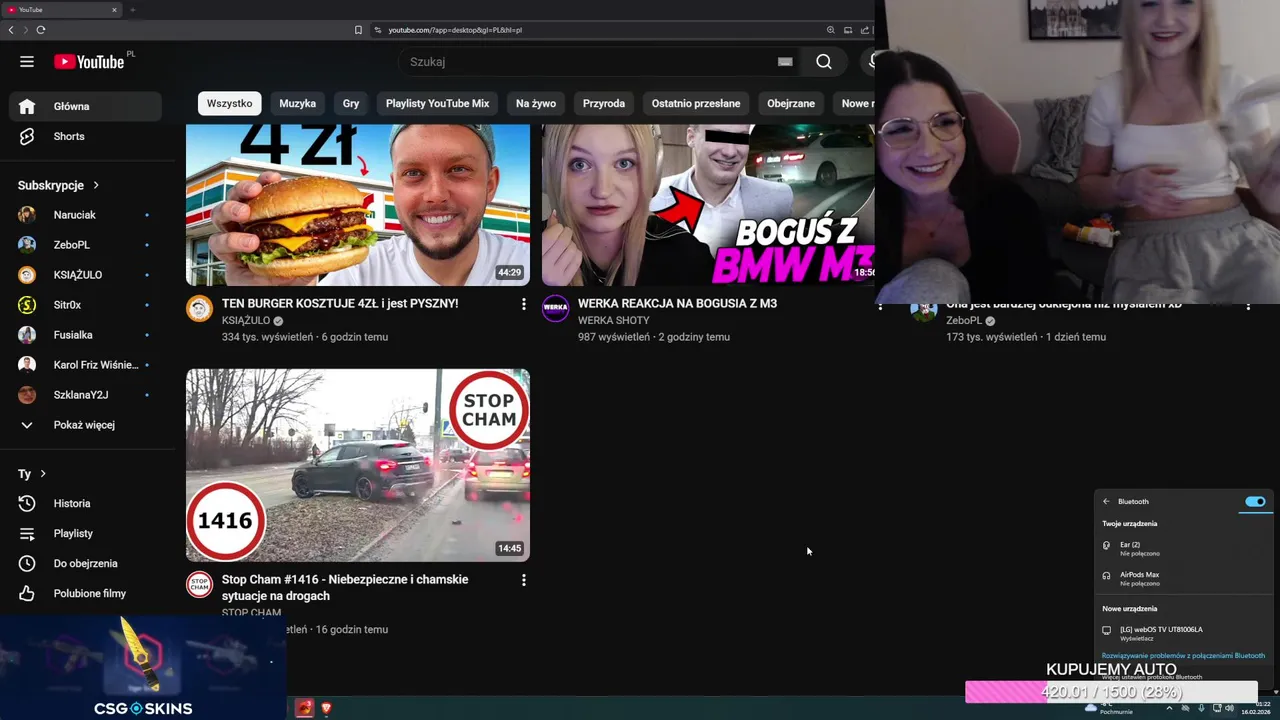The width and height of the screenshot is (1280, 720).
Task: Show hidden system tray icons chevron
Action: pos(1169,708)
